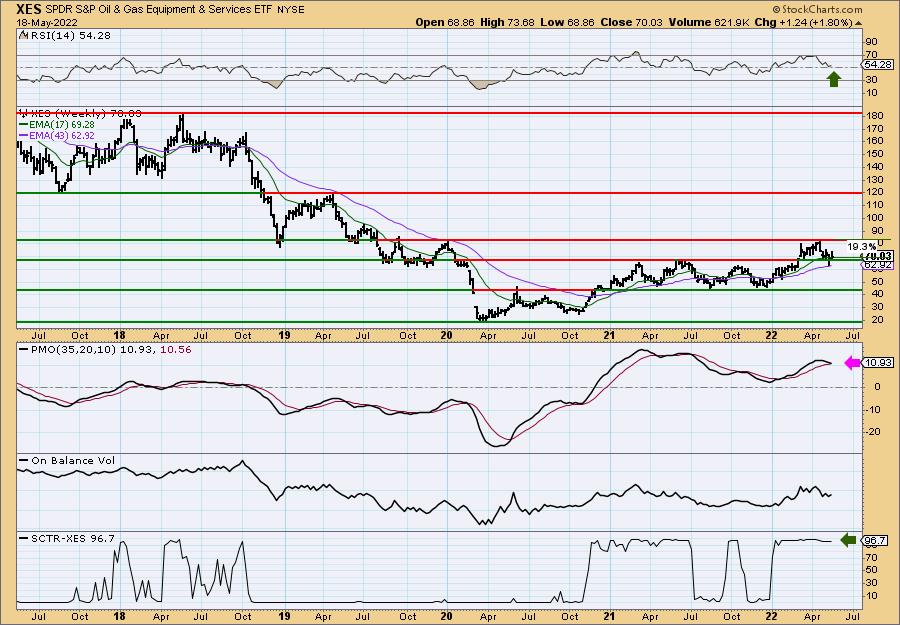Click the purple EMA(43) legend line swatch
900x625 pixels.
(23, 136)
